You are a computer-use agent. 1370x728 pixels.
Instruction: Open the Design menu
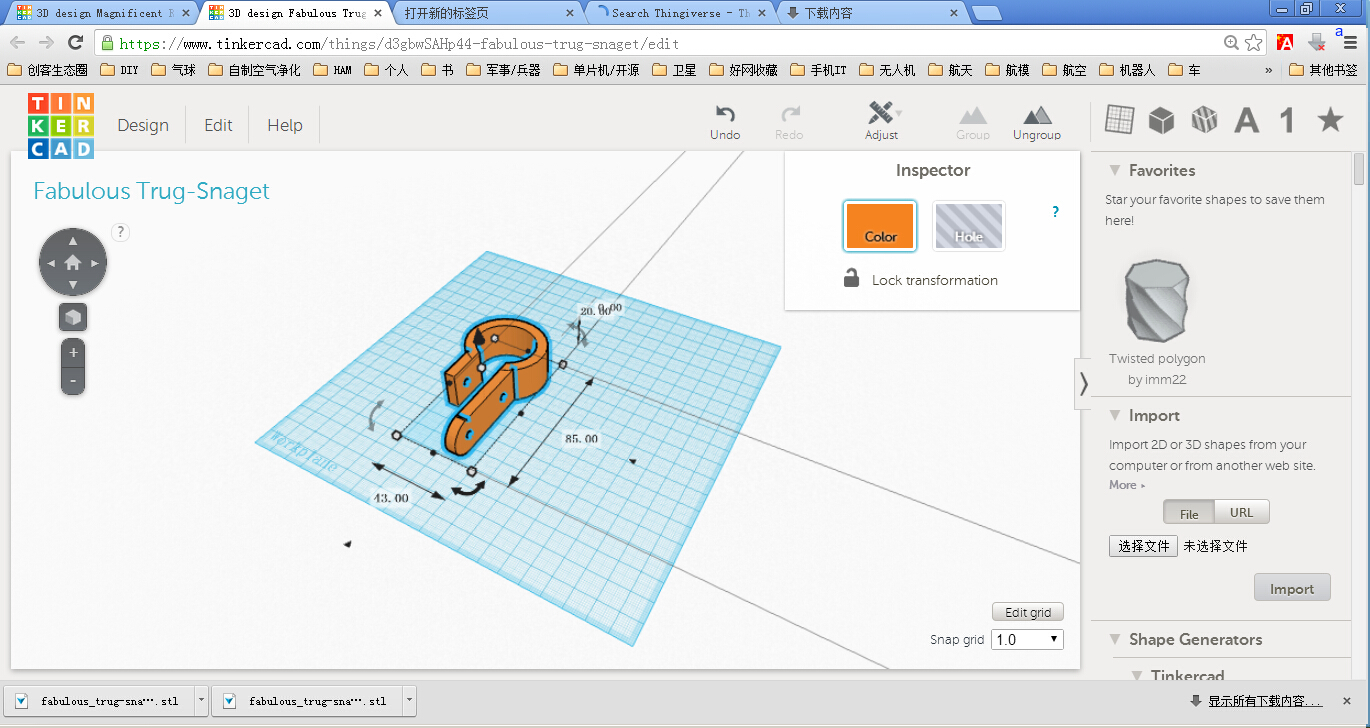[x=143, y=125]
